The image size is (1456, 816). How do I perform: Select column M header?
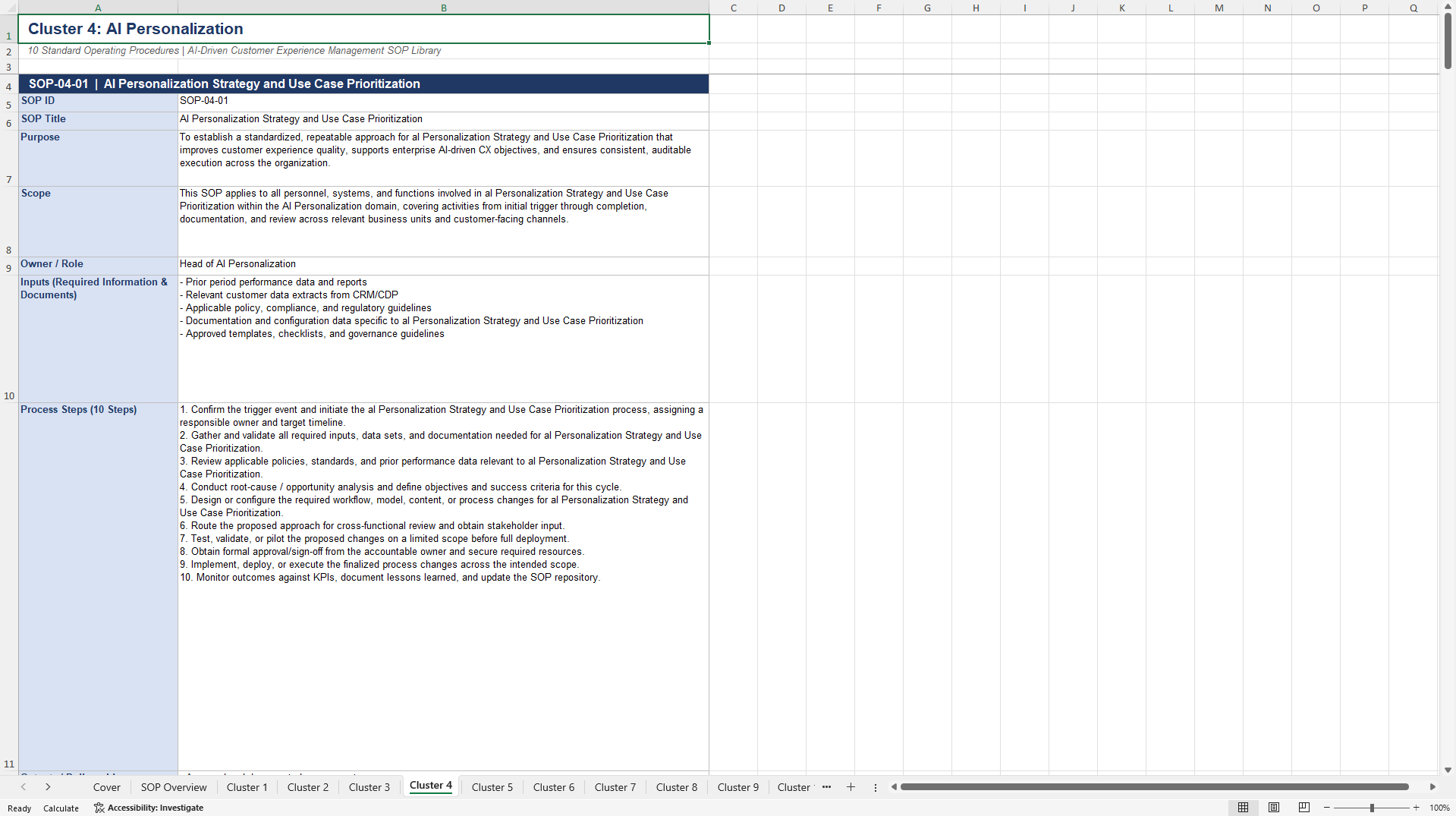(x=1219, y=8)
